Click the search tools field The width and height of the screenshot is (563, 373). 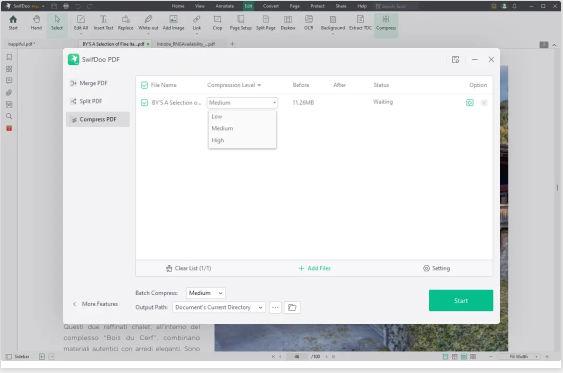tap(397, 6)
